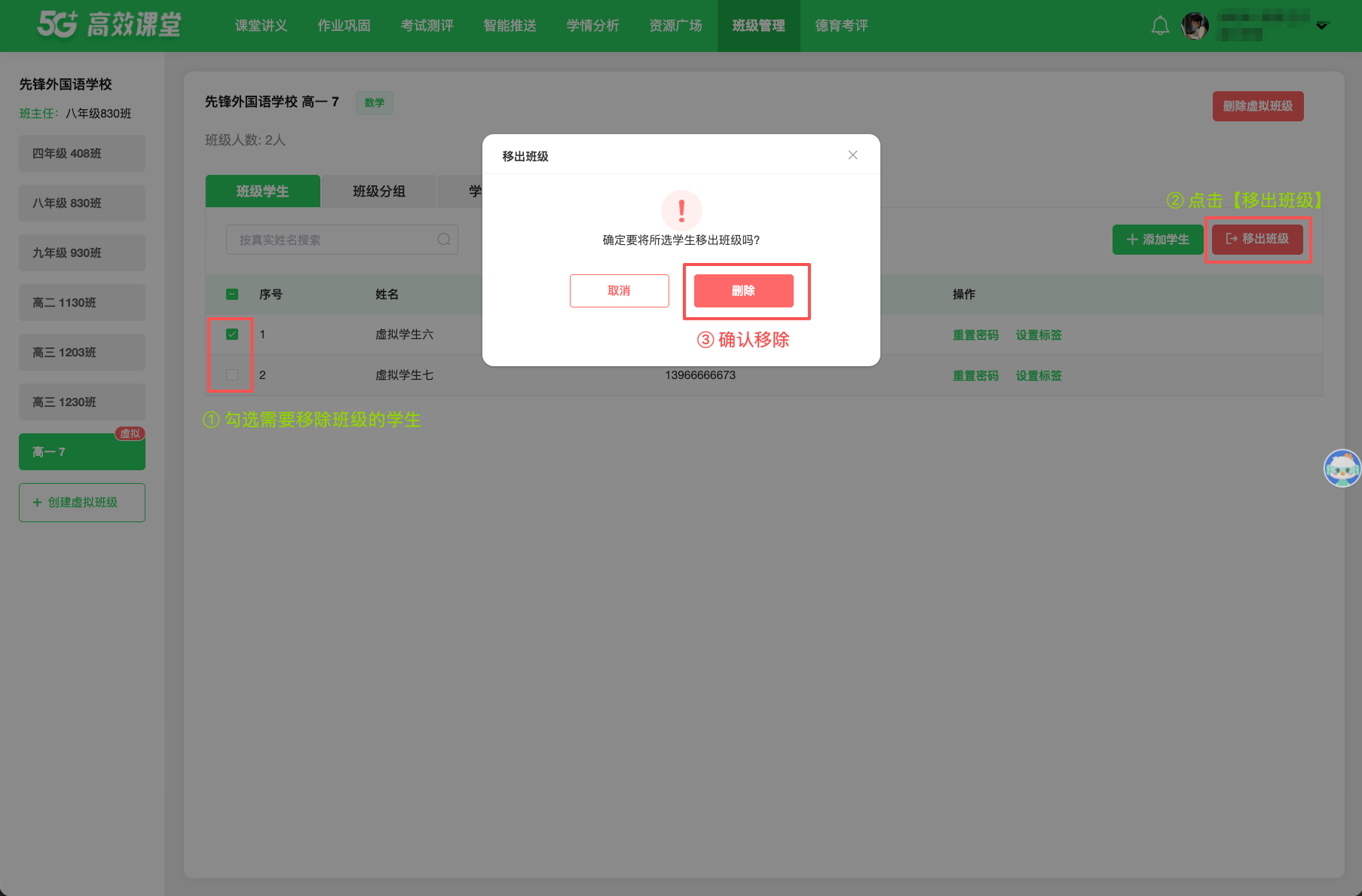
Task: Open the notification bell
Action: coord(1160,26)
